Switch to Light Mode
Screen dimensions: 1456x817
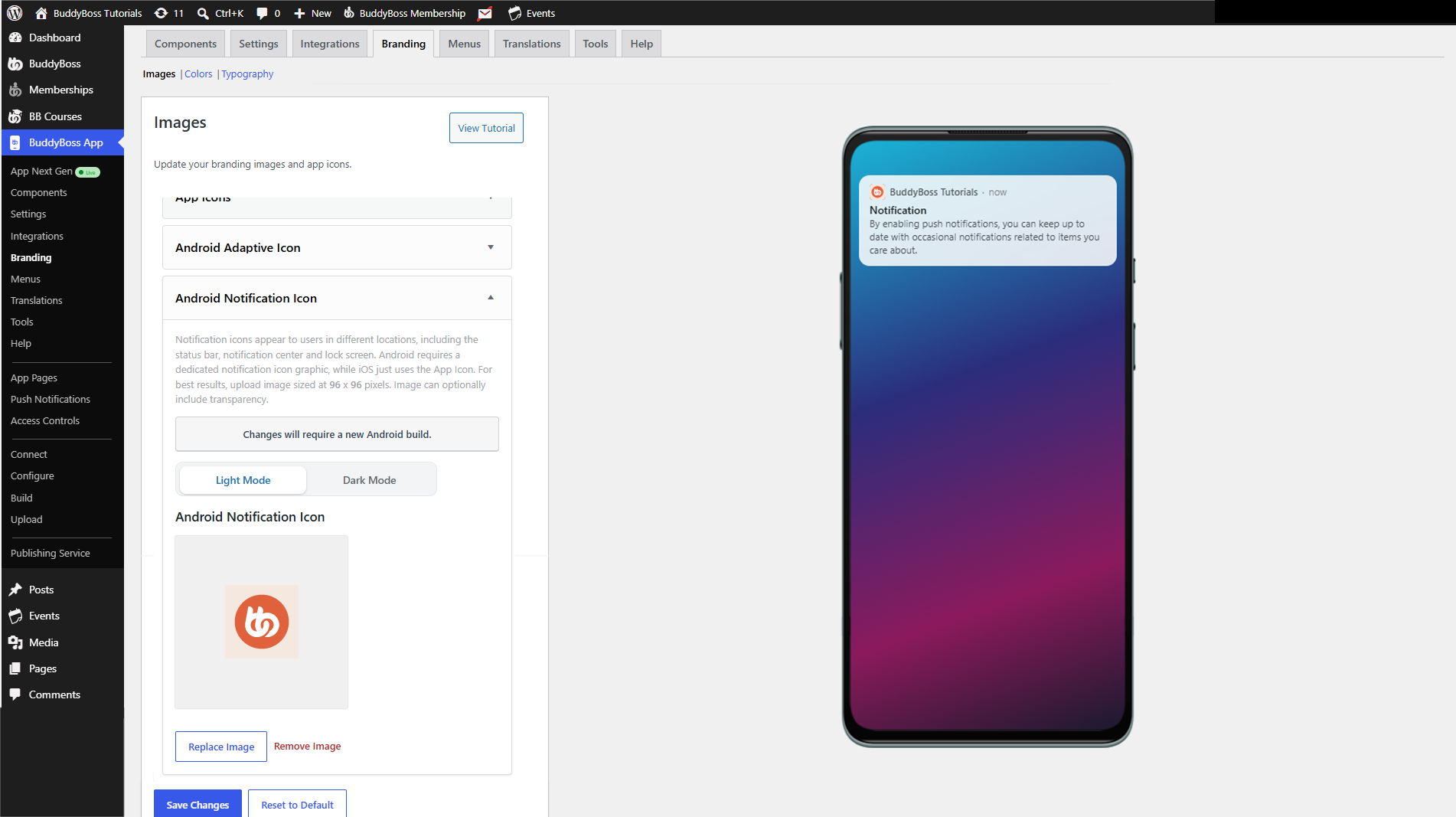243,480
